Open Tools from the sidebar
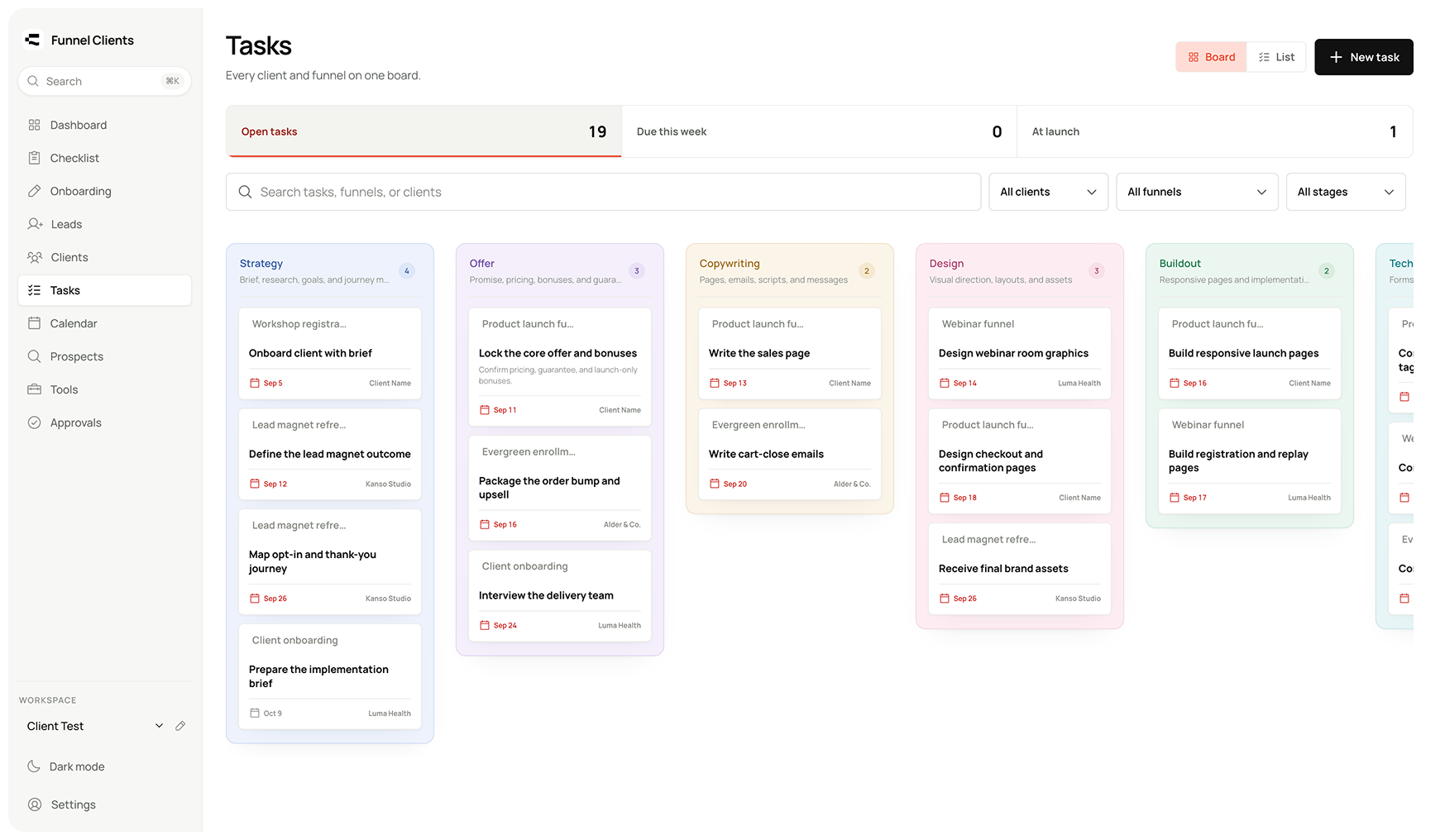 104,389
